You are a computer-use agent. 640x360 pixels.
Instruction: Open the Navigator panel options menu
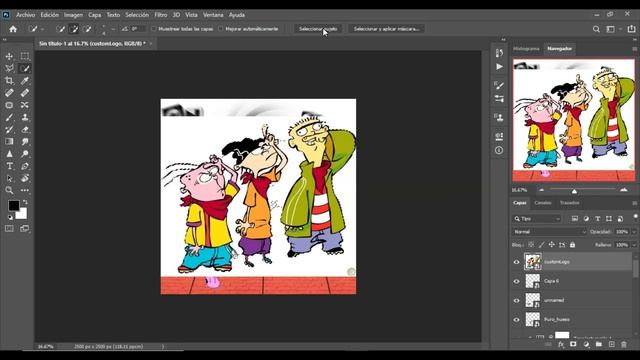coord(634,49)
